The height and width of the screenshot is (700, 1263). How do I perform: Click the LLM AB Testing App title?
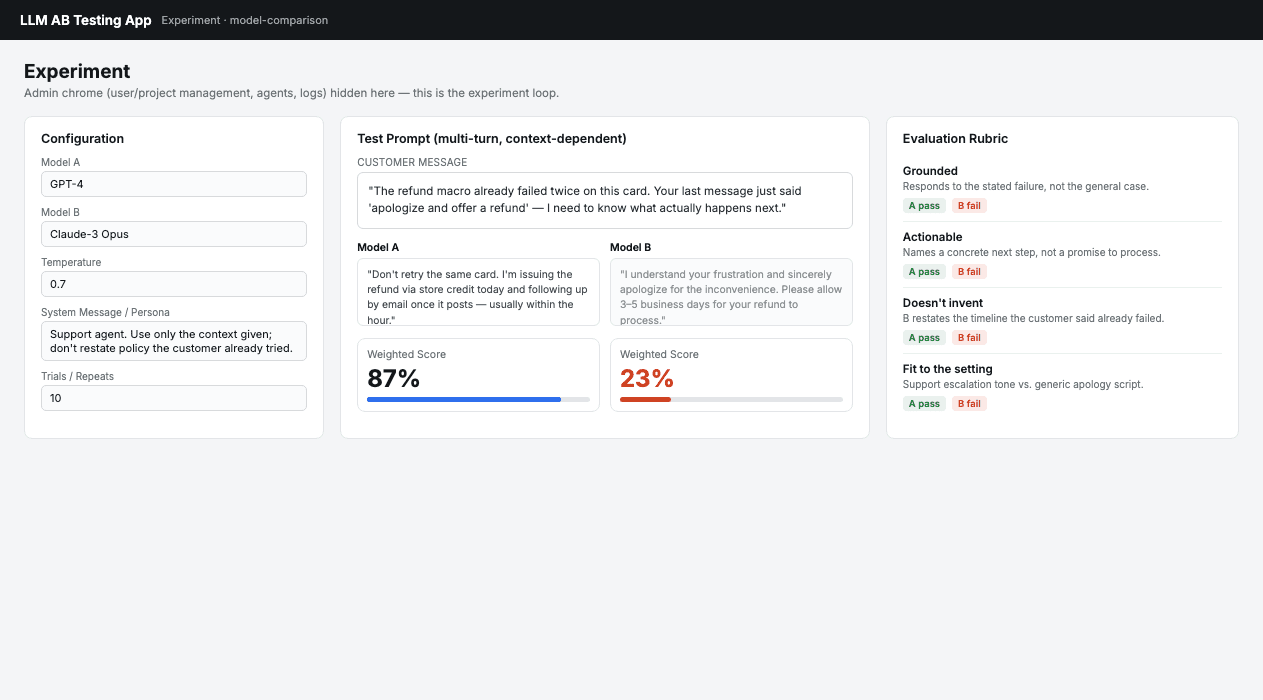pyautogui.click(x=86, y=20)
